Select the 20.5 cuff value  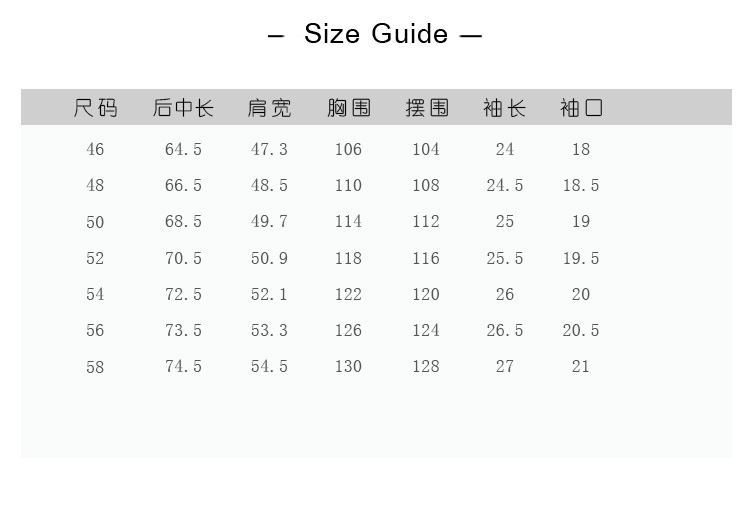(581, 330)
